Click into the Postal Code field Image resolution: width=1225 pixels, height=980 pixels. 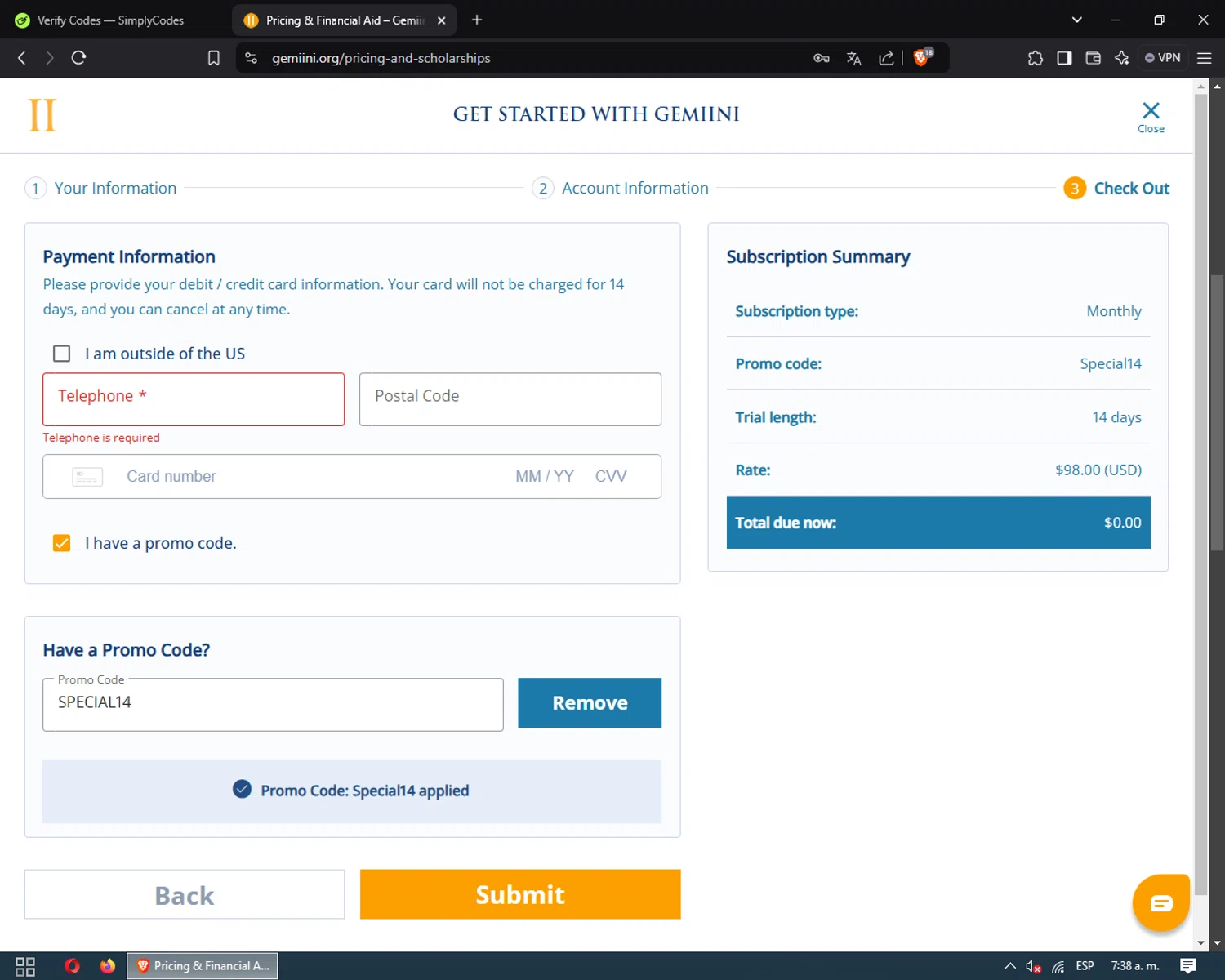click(510, 399)
